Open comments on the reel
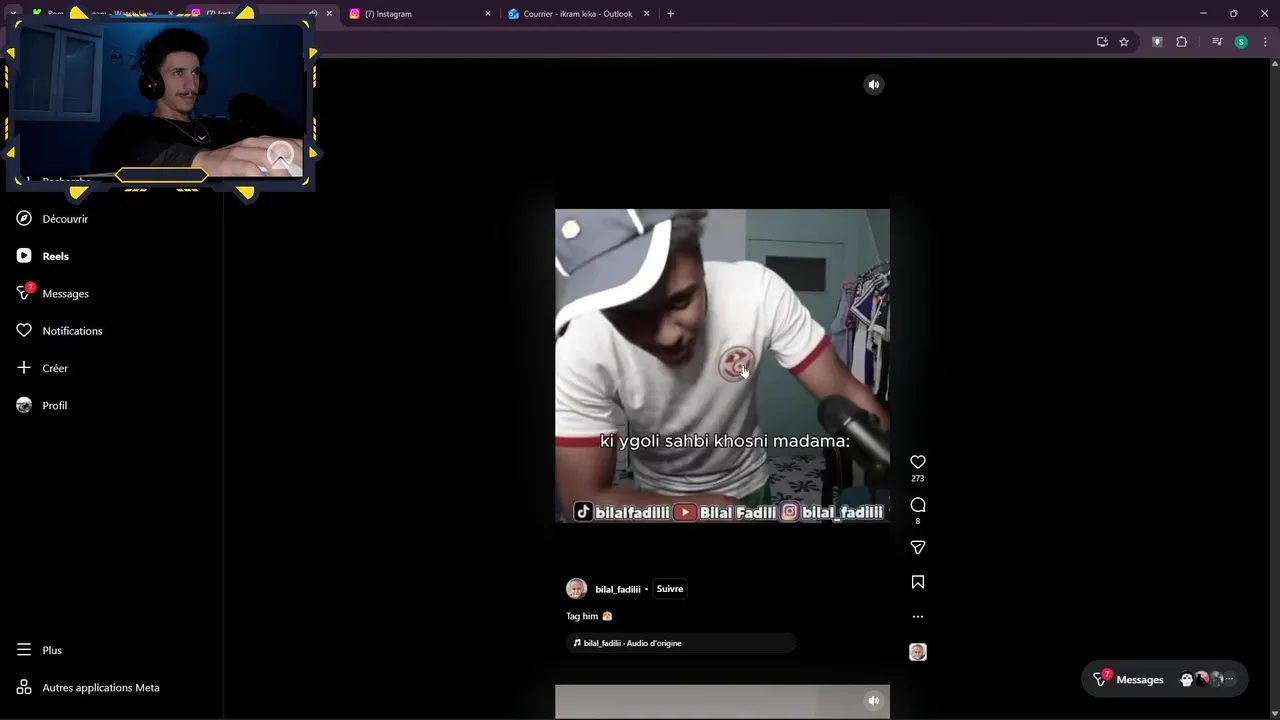 tap(918, 504)
